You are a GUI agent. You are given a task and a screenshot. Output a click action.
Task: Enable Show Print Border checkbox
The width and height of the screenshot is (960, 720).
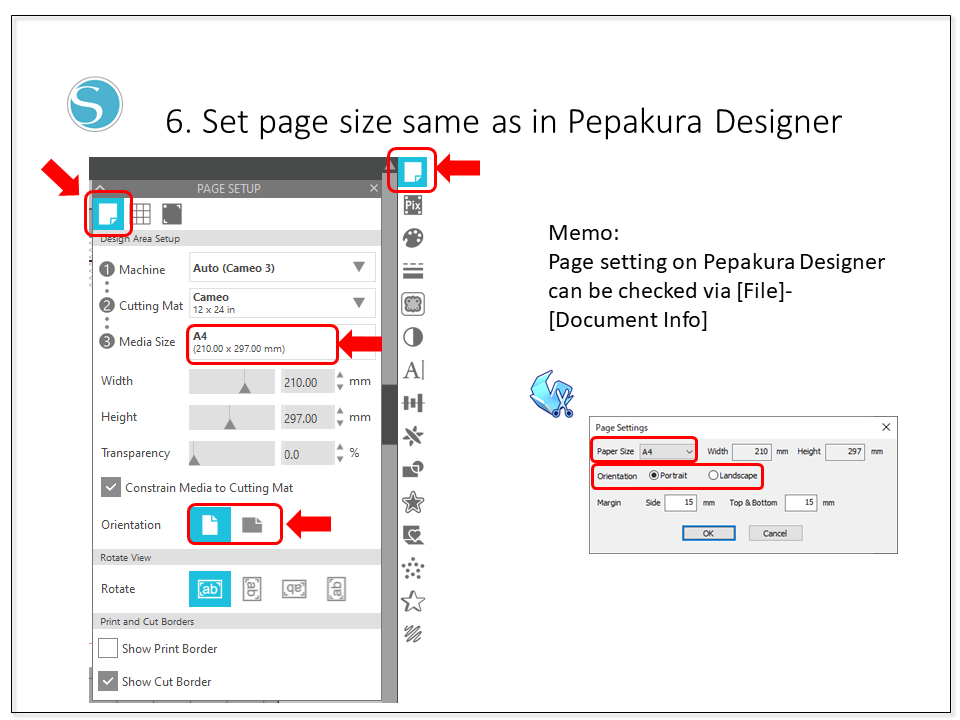pyautogui.click(x=108, y=648)
